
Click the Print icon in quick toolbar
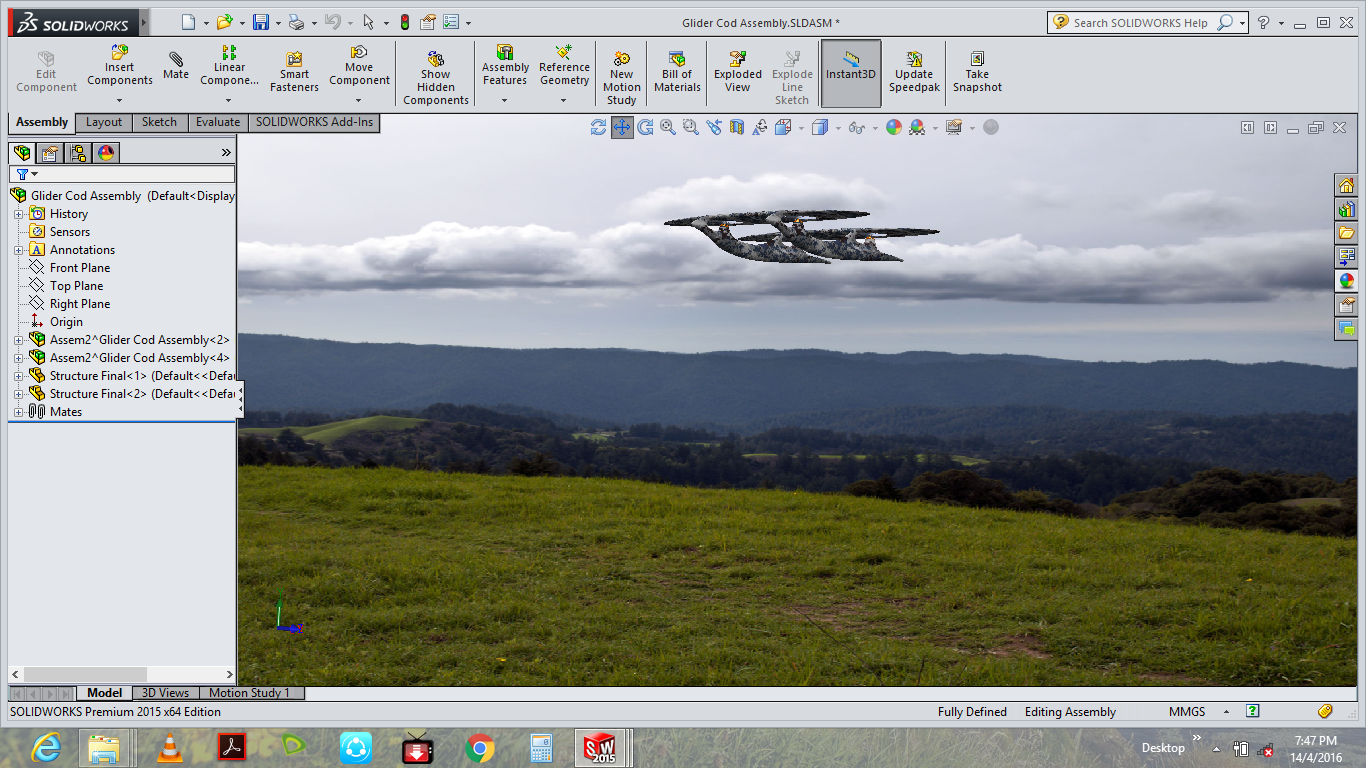point(296,22)
